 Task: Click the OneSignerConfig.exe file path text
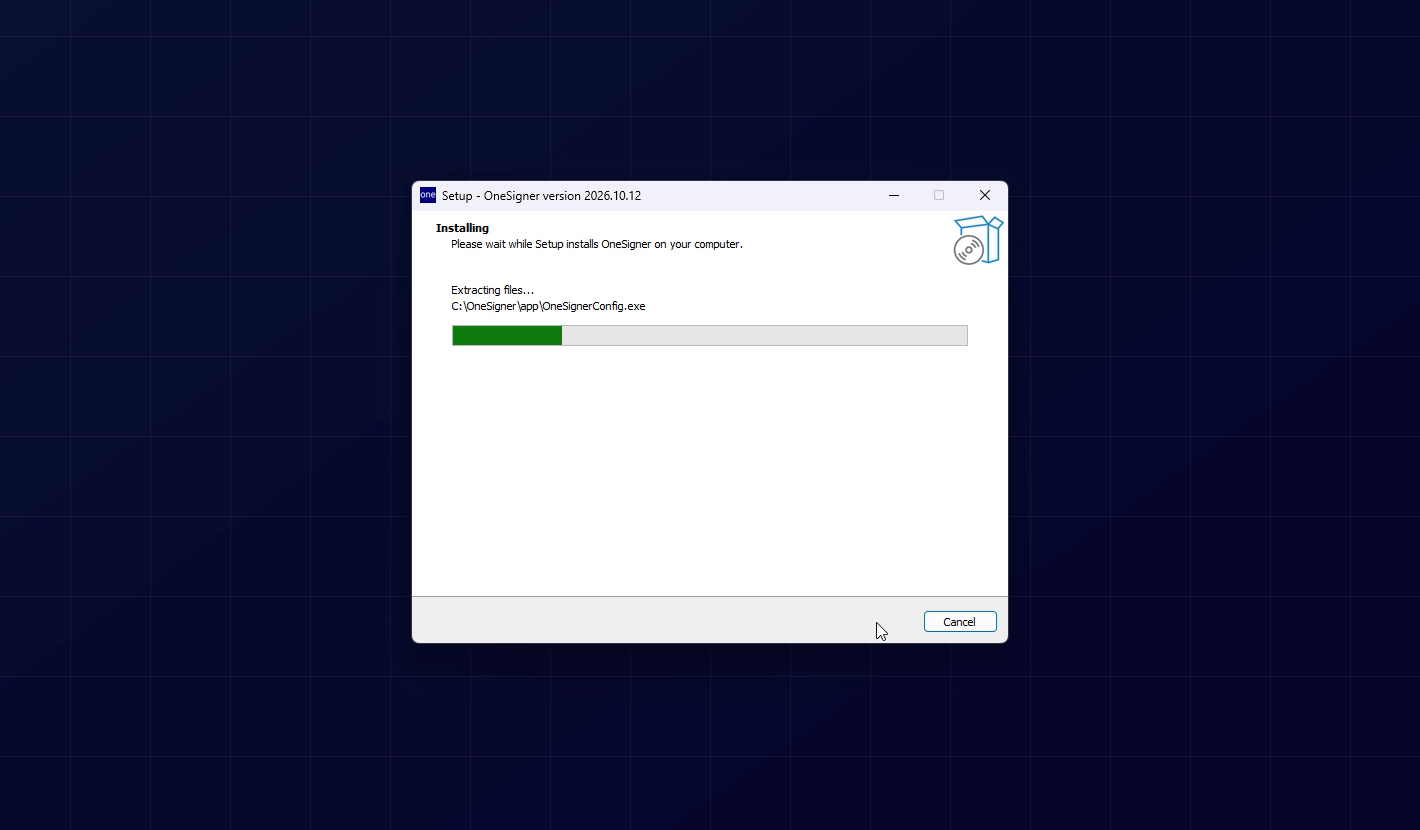pyautogui.click(x=548, y=306)
